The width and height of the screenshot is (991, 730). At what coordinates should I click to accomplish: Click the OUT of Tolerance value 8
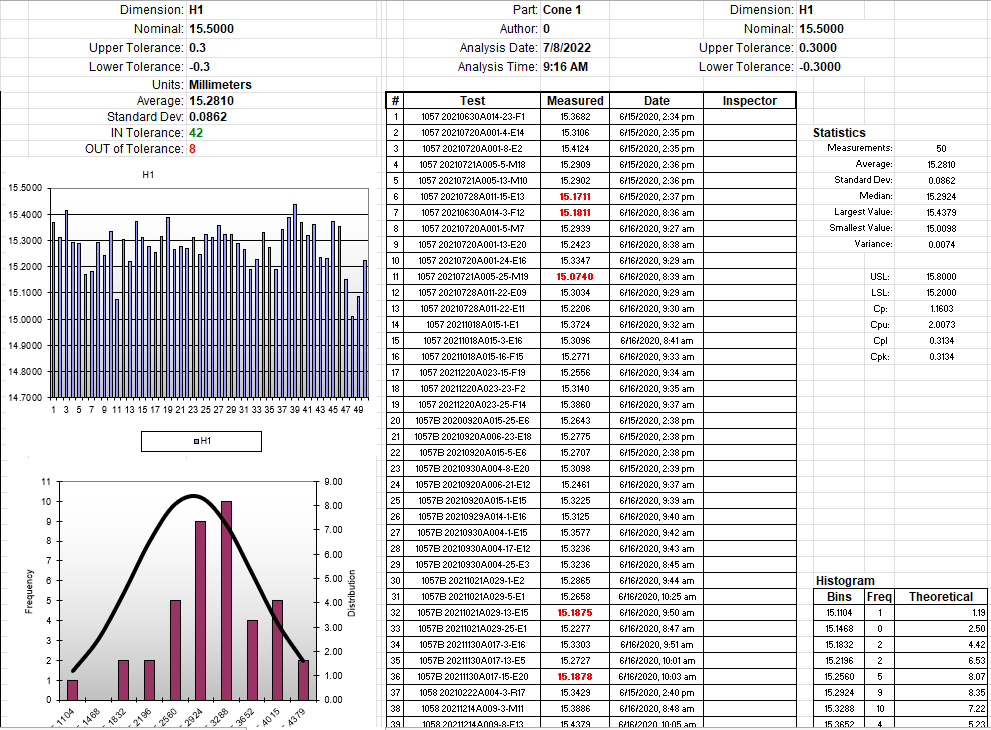(192, 149)
